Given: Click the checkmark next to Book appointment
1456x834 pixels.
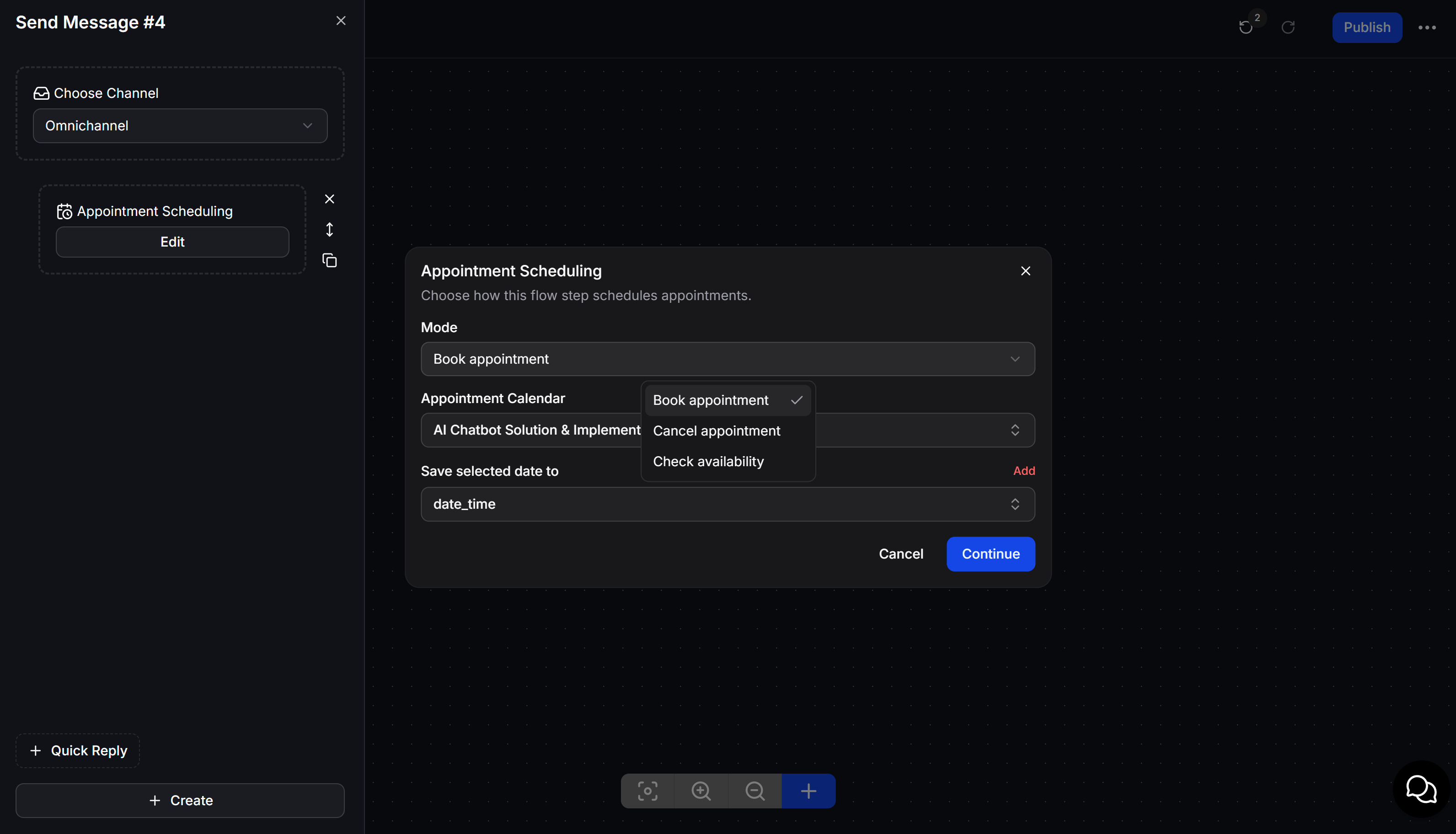Looking at the screenshot, I should pyautogui.click(x=797, y=400).
